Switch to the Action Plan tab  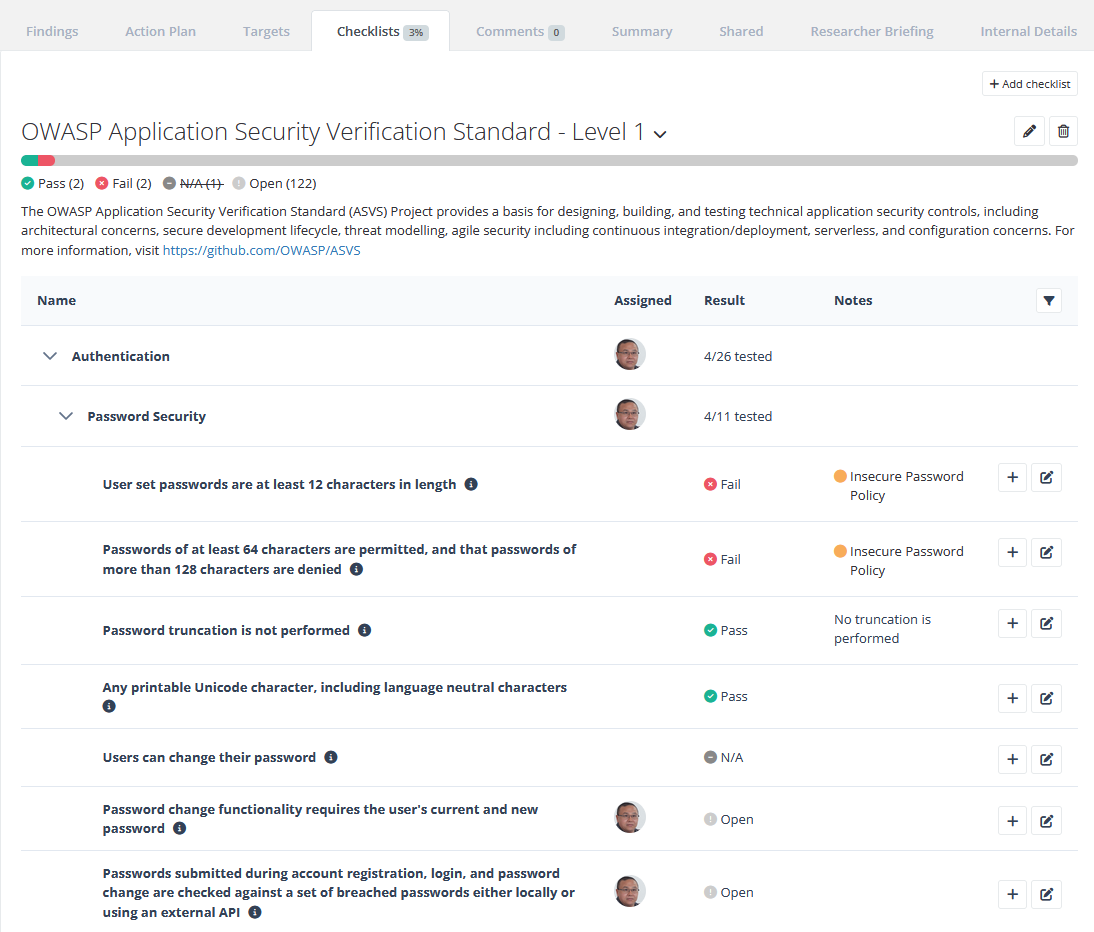(x=160, y=31)
